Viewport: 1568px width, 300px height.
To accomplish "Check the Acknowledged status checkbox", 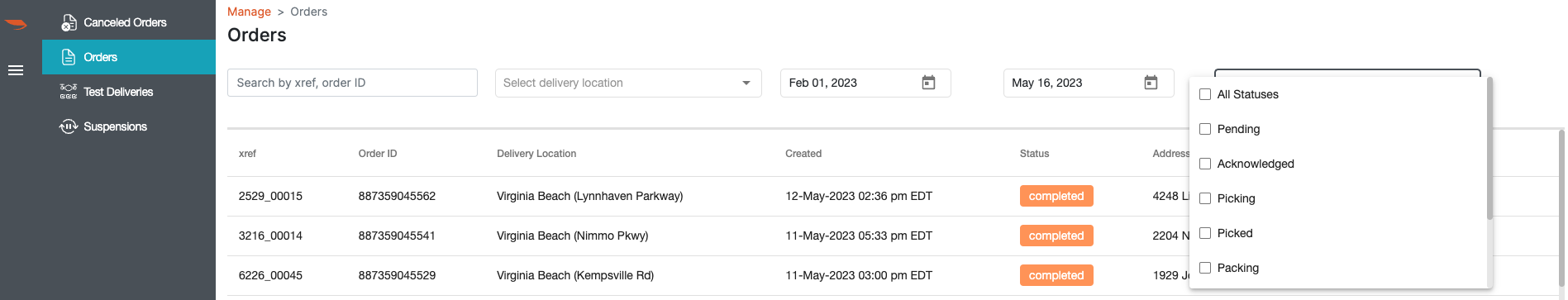I will point(1205,164).
